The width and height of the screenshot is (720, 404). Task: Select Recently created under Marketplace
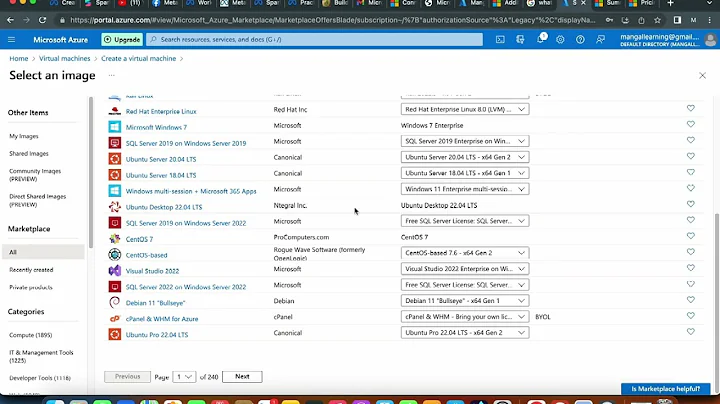click(31, 270)
